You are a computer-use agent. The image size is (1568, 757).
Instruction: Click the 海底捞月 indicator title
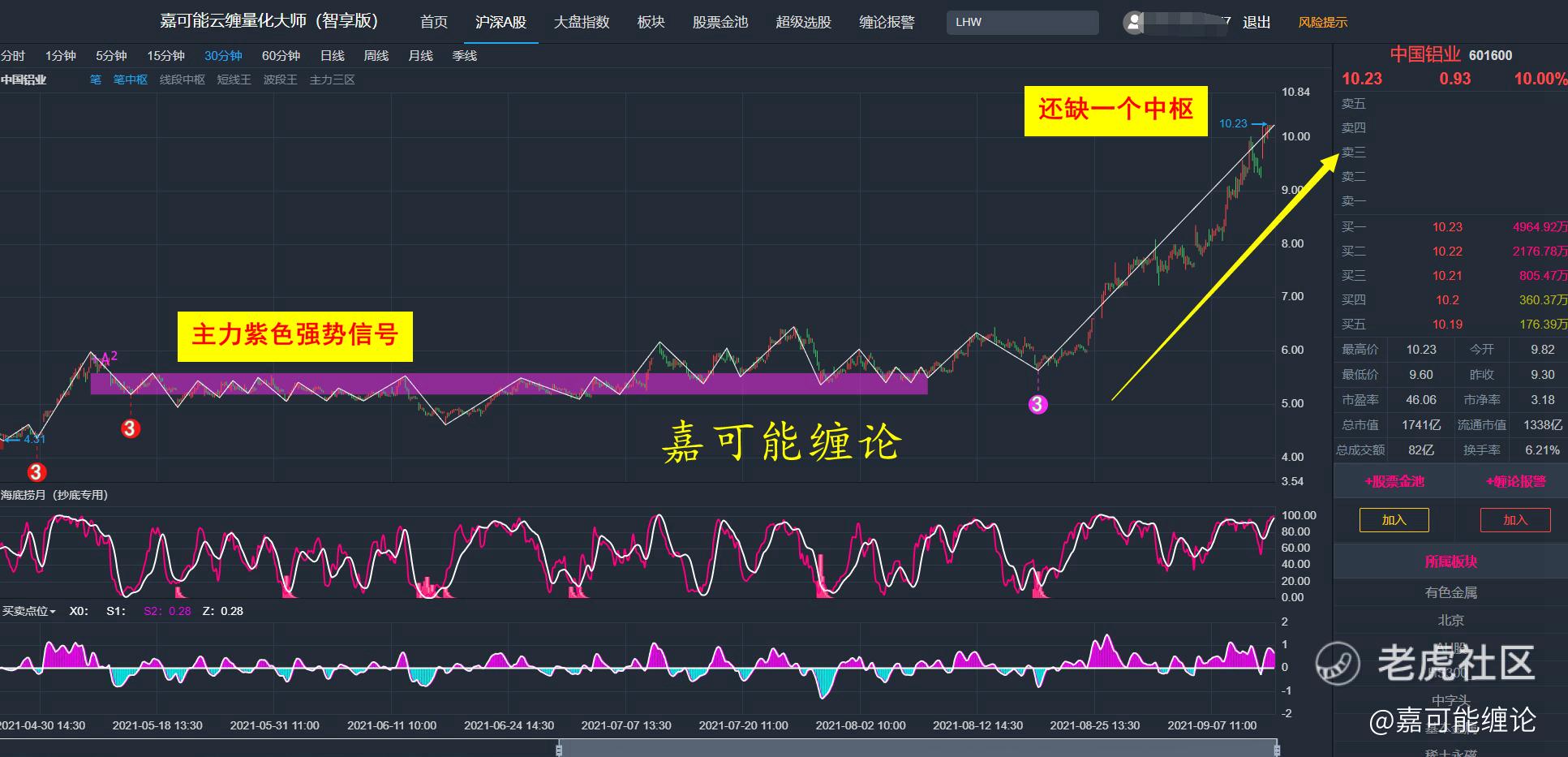tap(54, 495)
